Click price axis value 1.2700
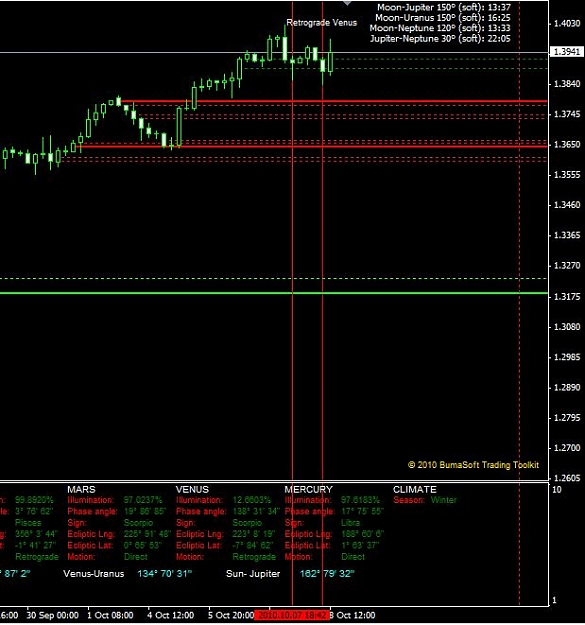Viewport: 585px width, 625px height. tap(567, 448)
